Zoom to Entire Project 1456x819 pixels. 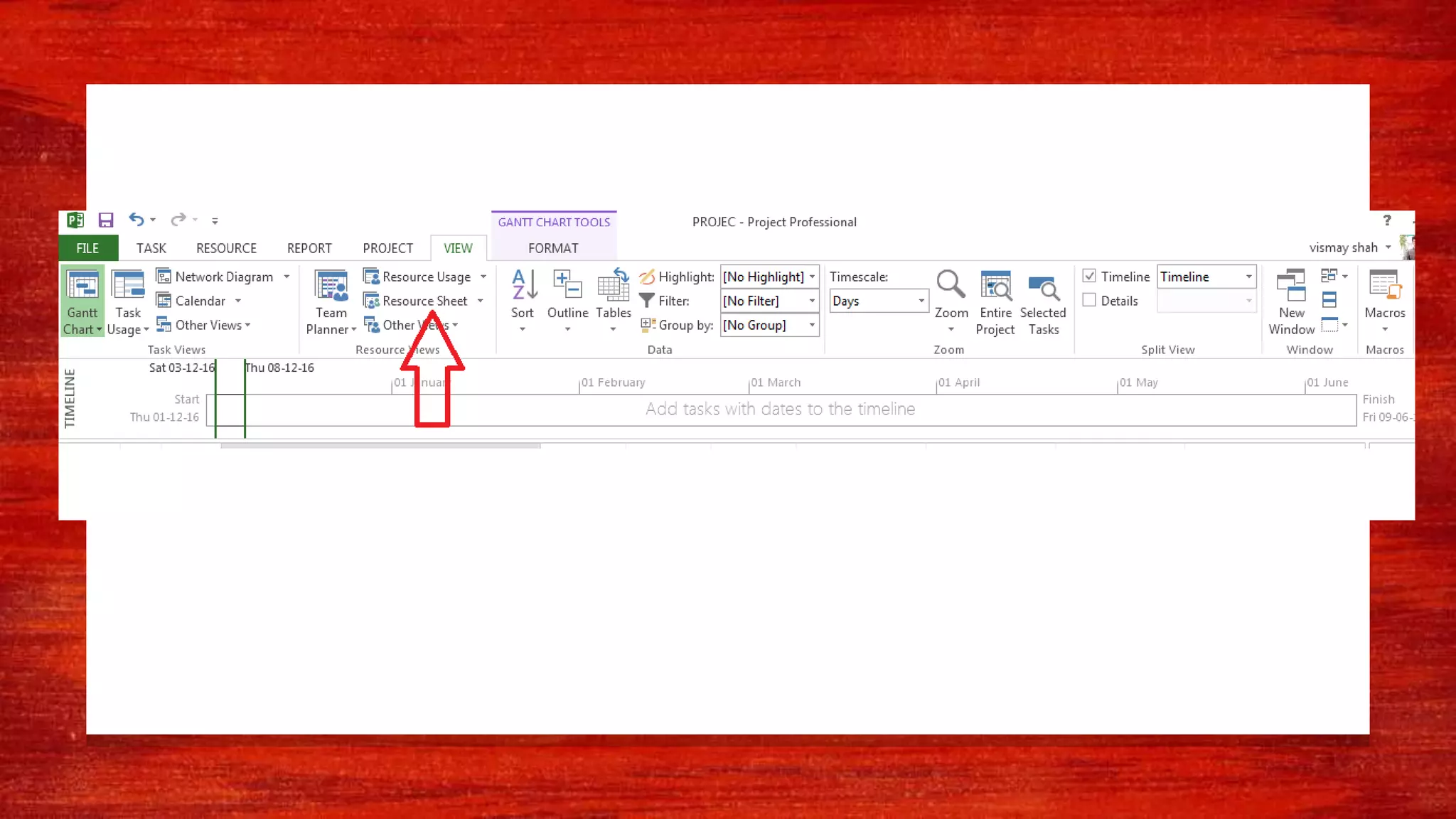pyautogui.click(x=995, y=287)
